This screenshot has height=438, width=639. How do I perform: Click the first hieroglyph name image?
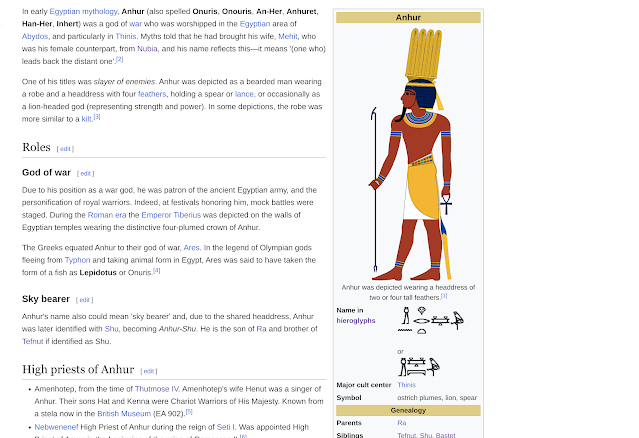[431, 320]
